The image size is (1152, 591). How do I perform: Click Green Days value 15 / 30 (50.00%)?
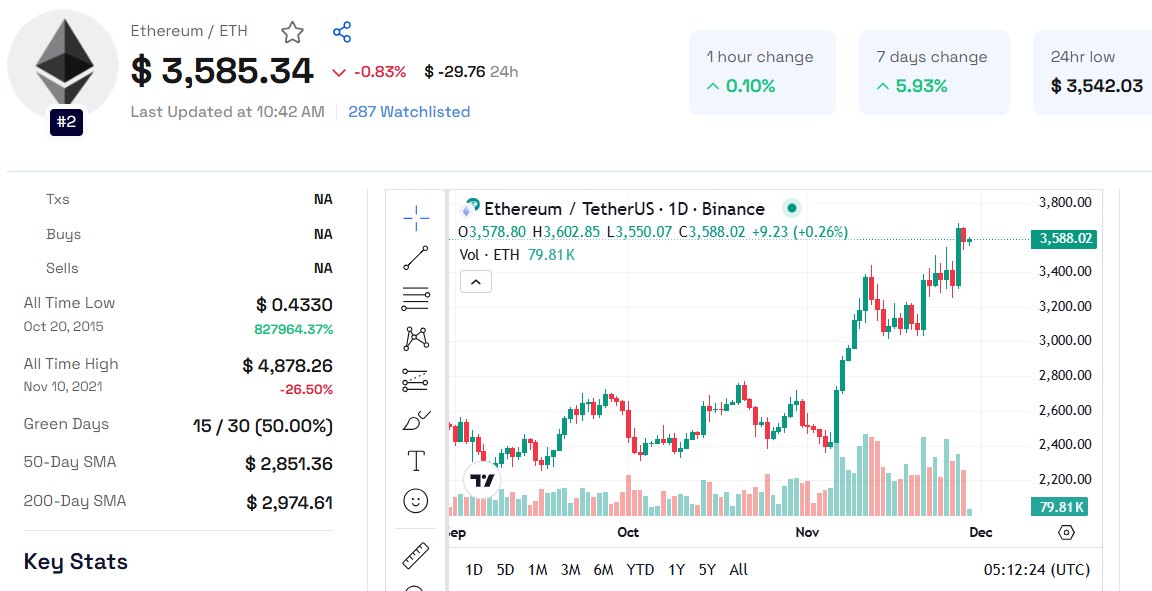tap(262, 426)
